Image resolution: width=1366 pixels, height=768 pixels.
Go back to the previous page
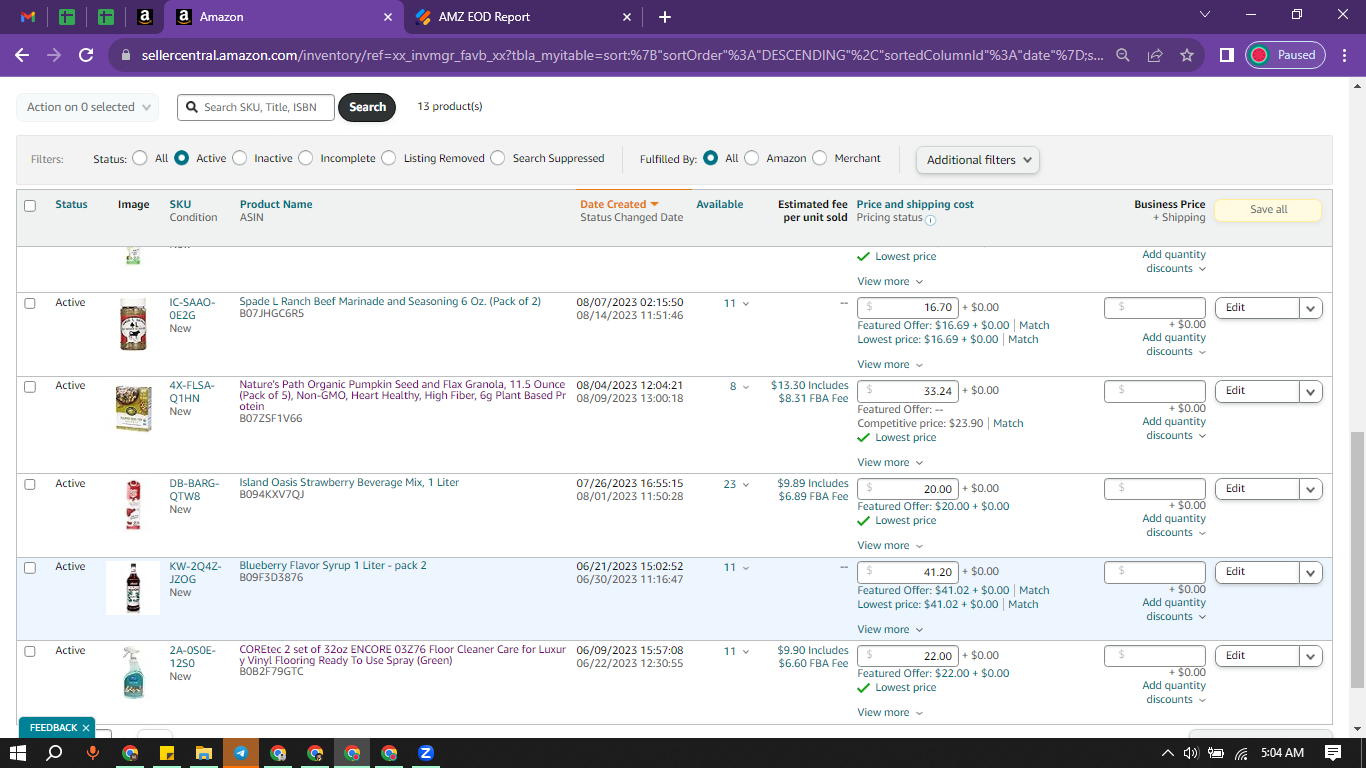pyautogui.click(x=22, y=55)
